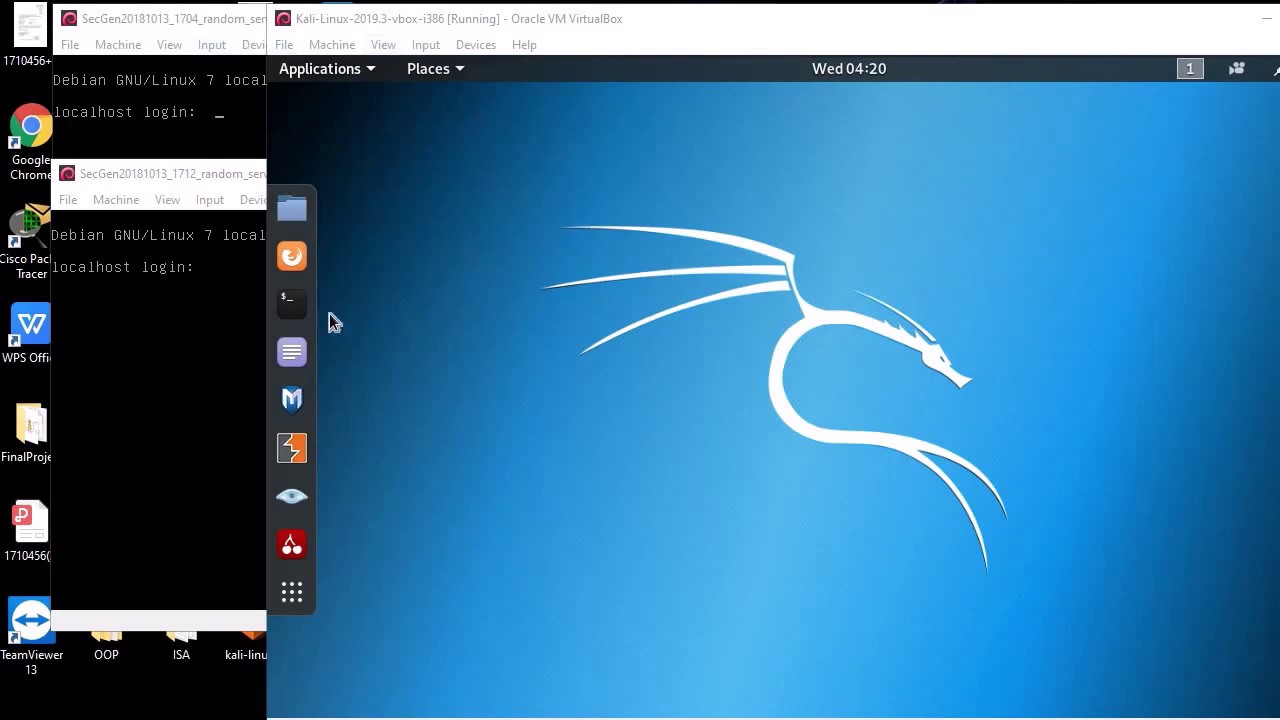Launch Metasploit from the Kali dock
Image resolution: width=1280 pixels, height=720 pixels.
click(x=292, y=400)
